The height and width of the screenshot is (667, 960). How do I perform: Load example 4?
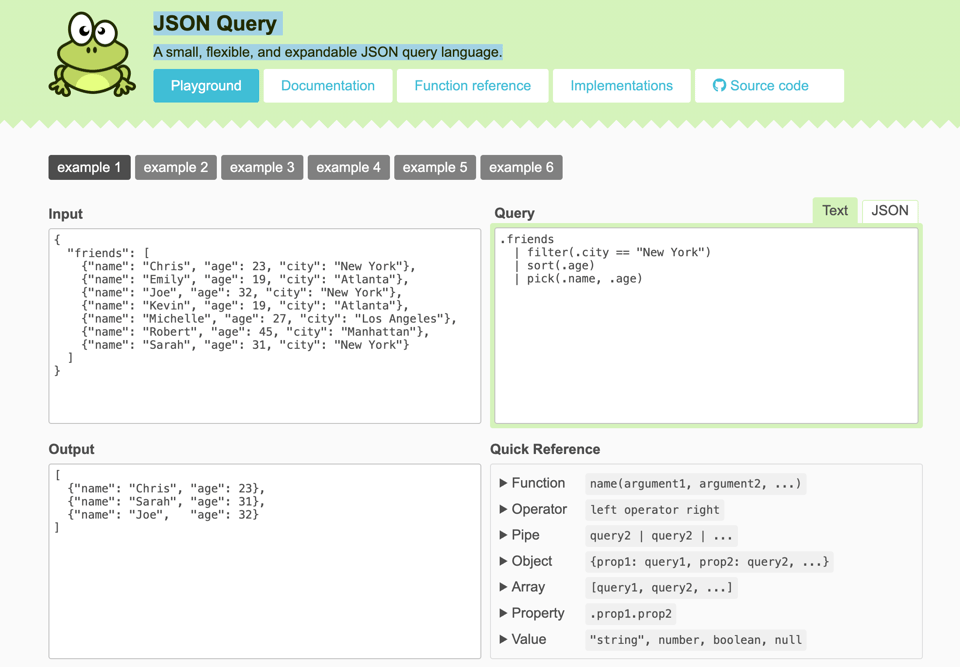348,167
